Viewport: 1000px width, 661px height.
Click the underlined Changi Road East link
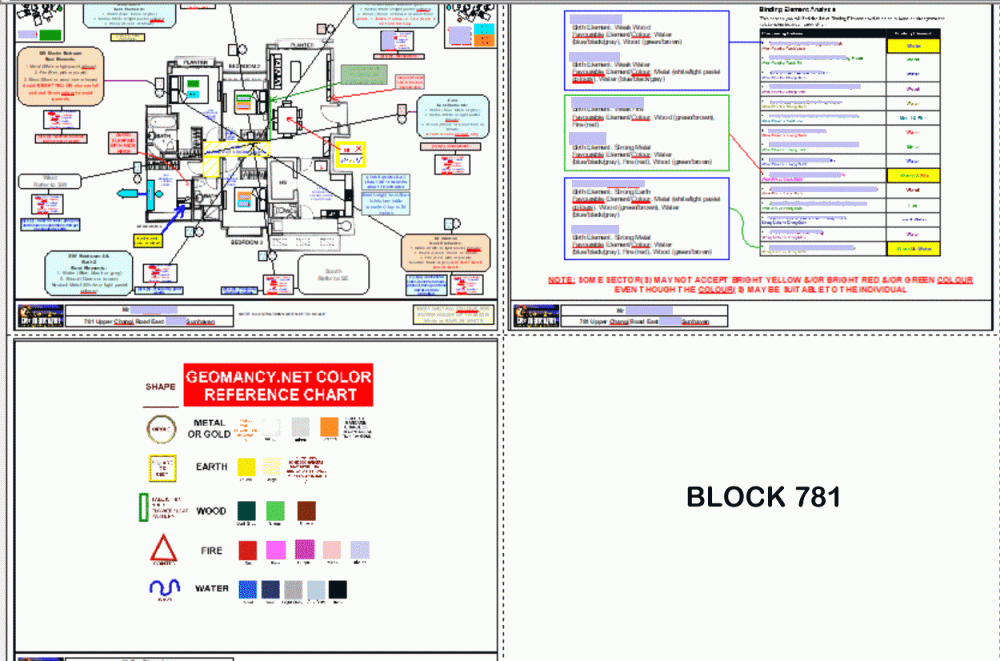[124, 321]
